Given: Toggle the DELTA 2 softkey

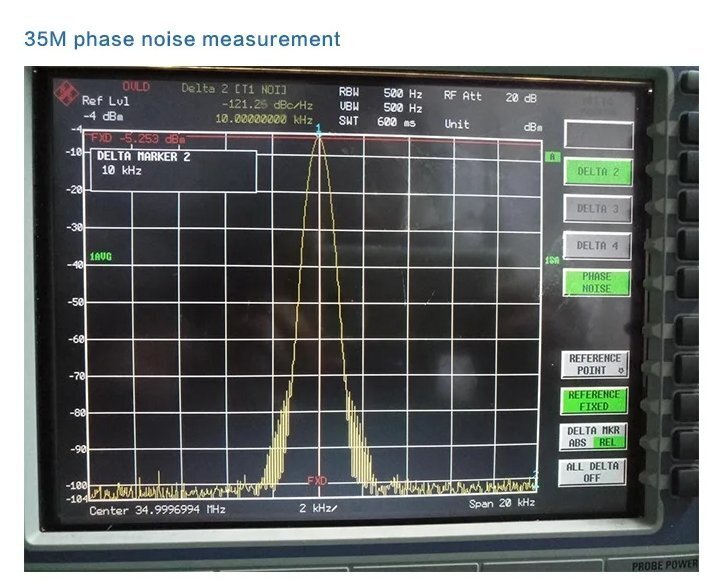Looking at the screenshot, I should click(598, 172).
